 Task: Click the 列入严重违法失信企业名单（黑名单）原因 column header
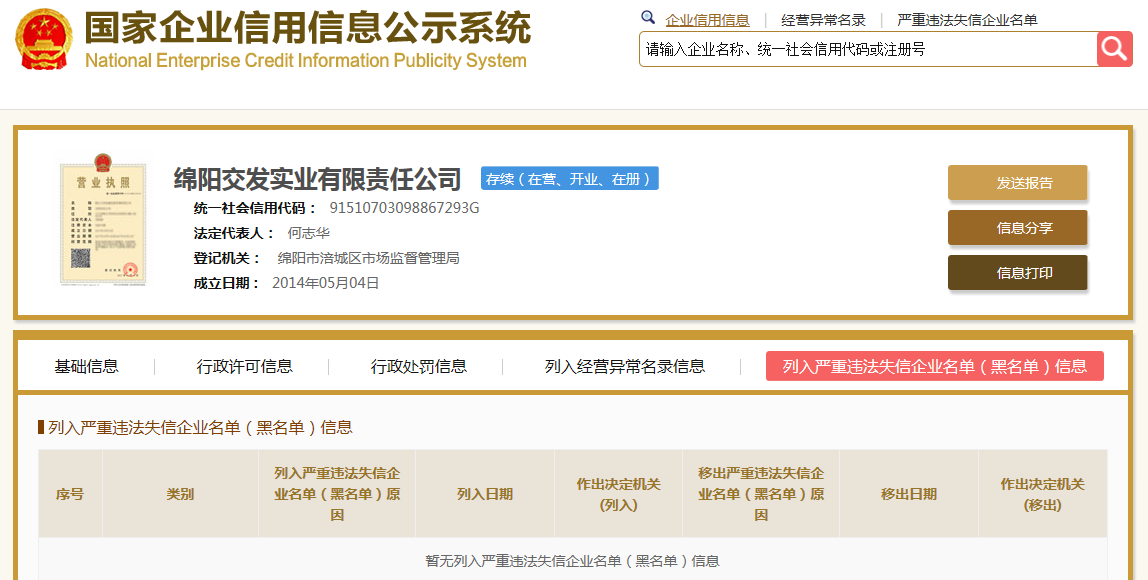[337, 494]
